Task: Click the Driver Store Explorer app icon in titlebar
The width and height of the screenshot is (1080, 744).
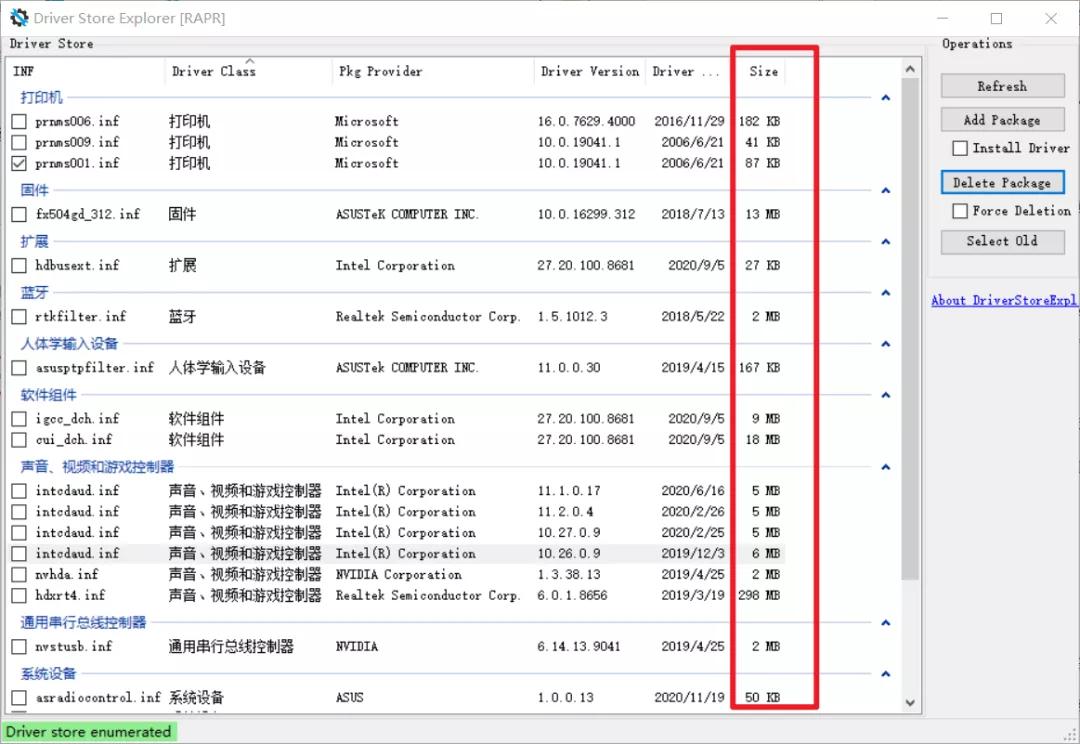Action: coord(18,17)
